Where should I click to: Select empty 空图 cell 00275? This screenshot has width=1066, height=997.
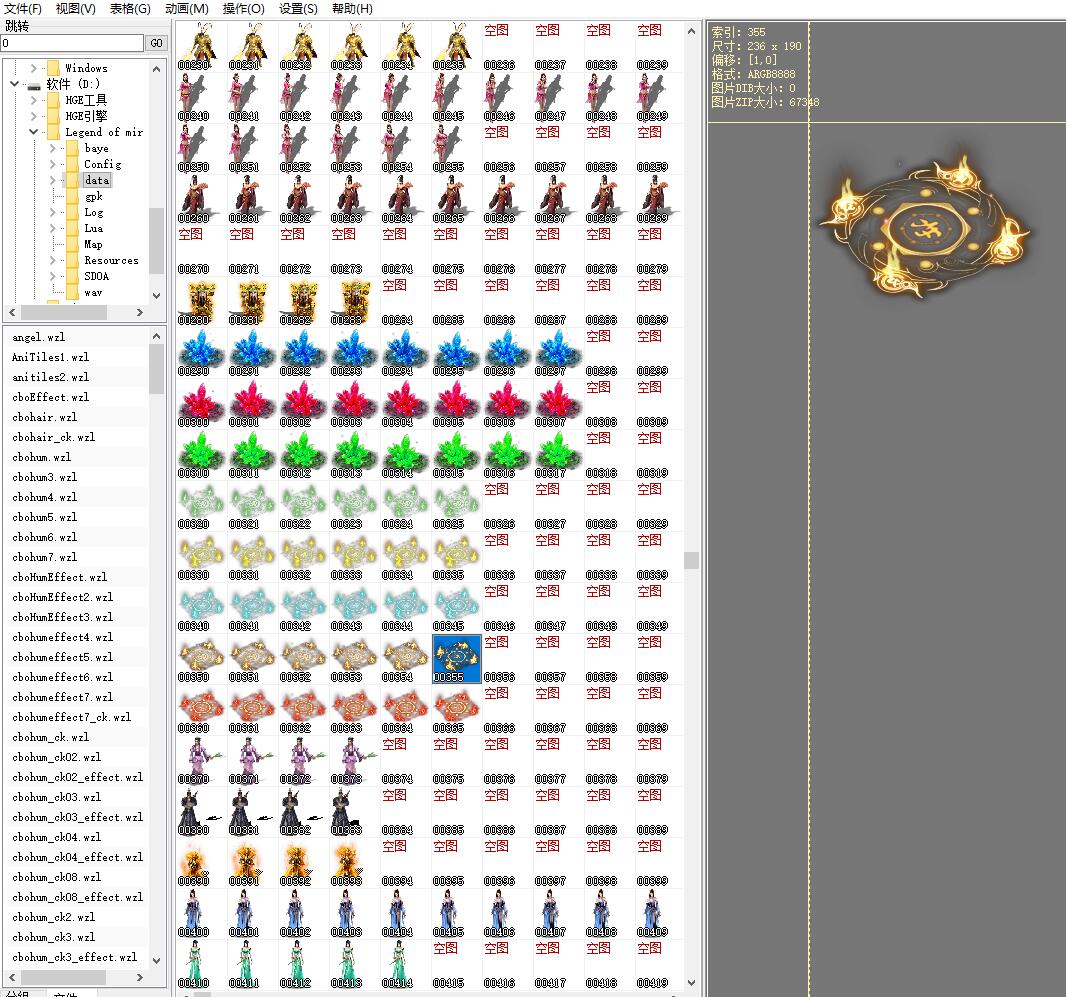click(x=456, y=250)
